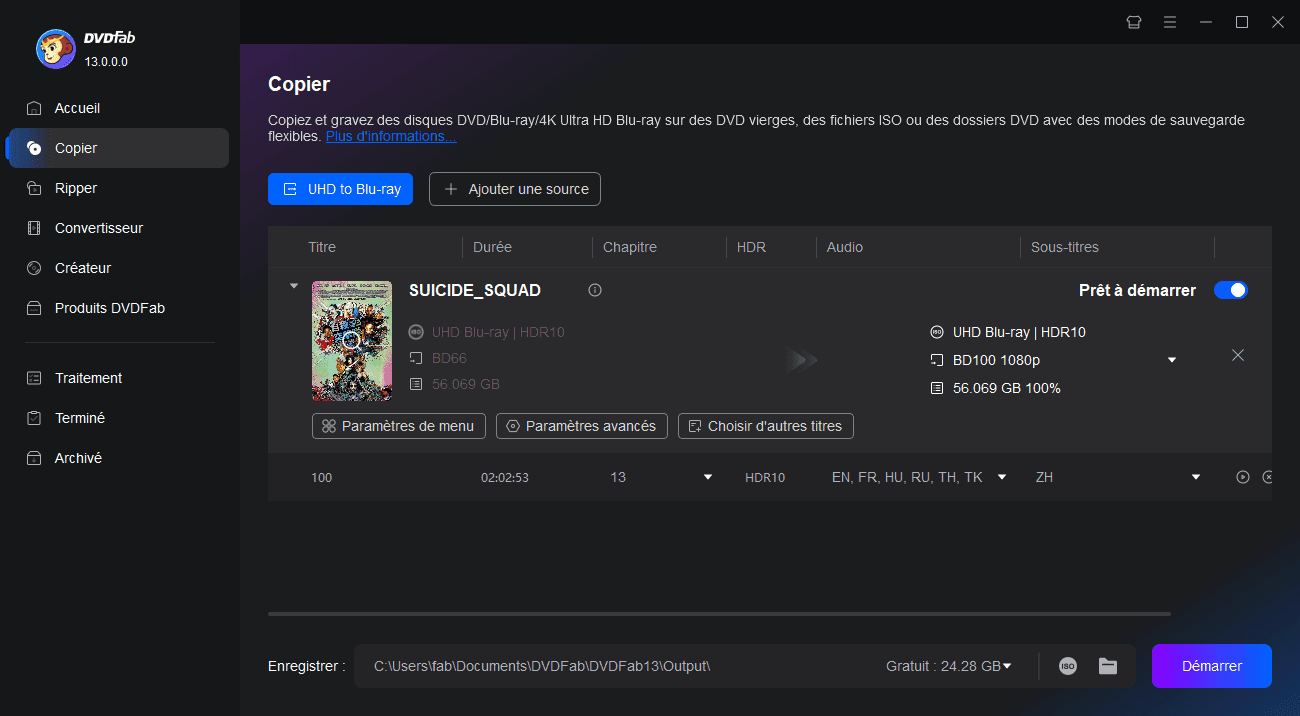Open Paramètres avancés
This screenshot has height=716, width=1300.
click(x=582, y=426)
